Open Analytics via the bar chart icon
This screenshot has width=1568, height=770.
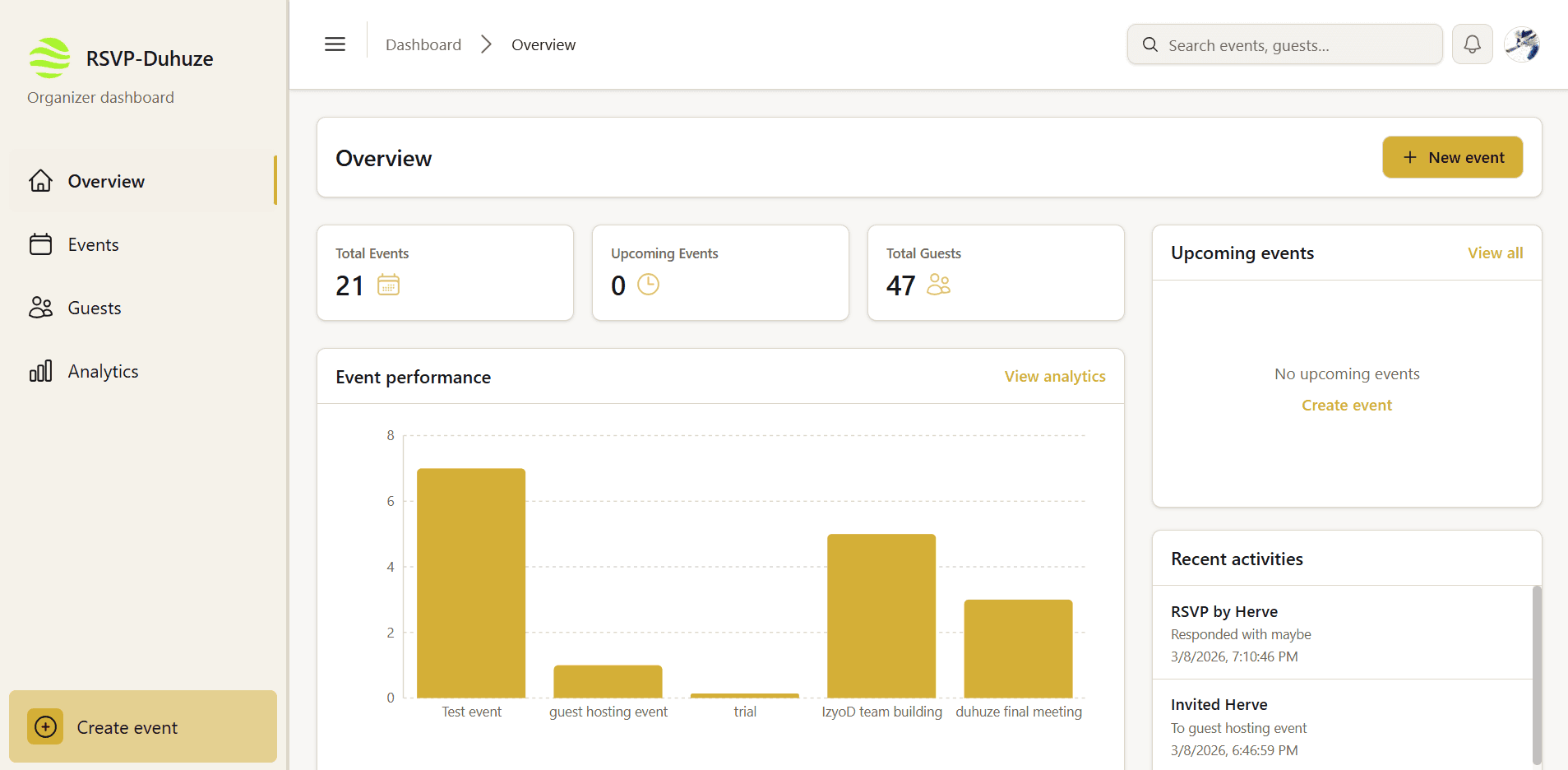point(41,371)
